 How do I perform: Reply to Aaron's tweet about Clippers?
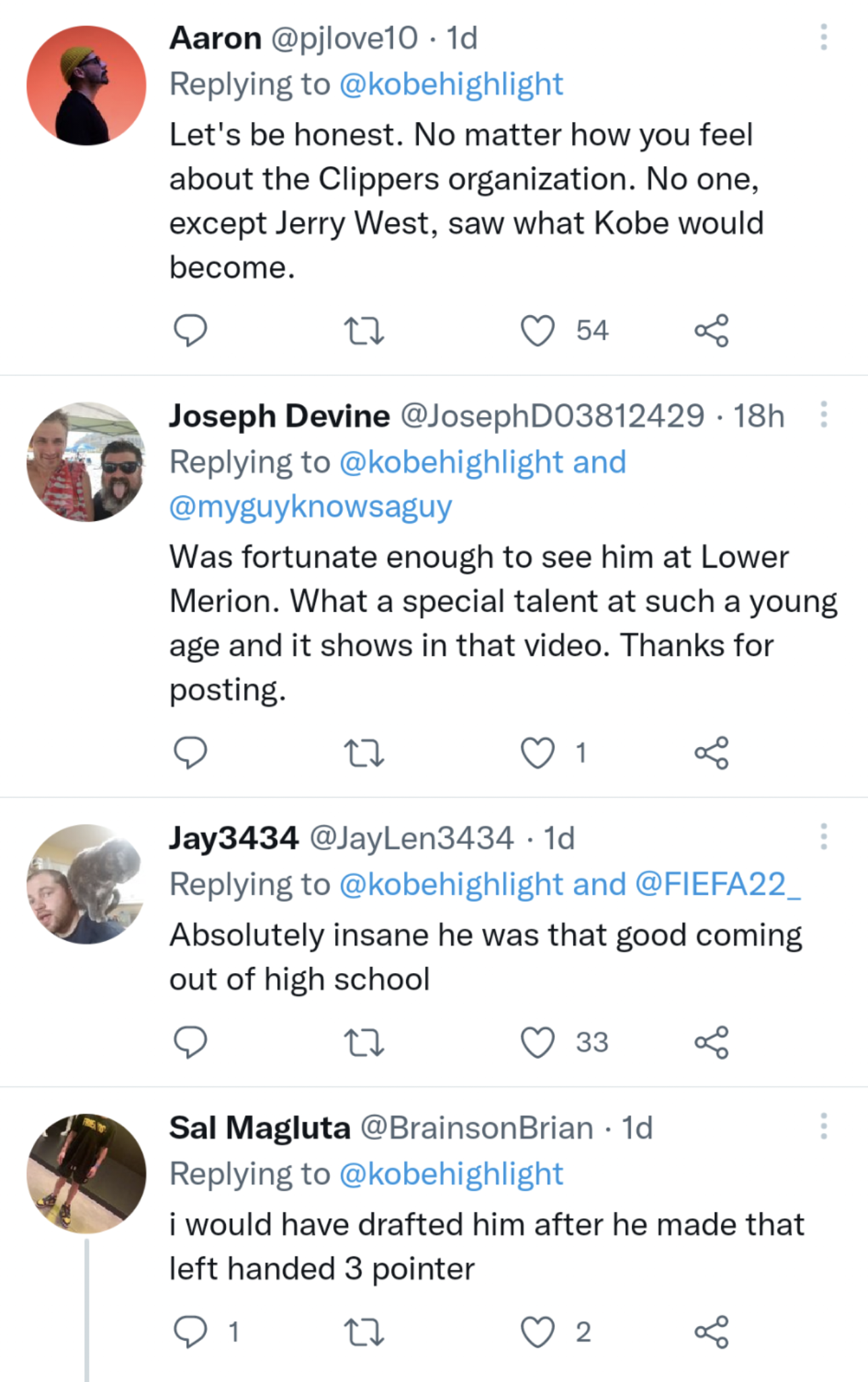pos(190,331)
